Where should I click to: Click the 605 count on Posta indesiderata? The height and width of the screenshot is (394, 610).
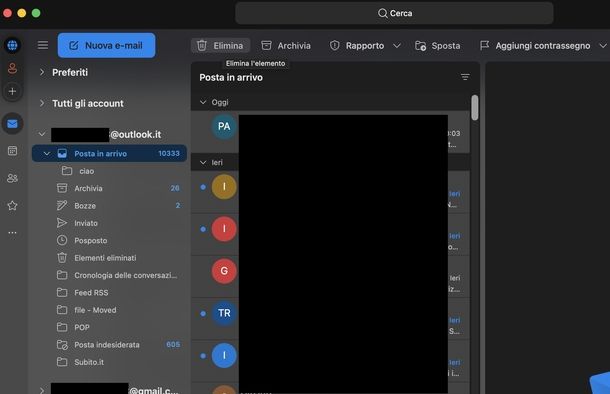173,345
